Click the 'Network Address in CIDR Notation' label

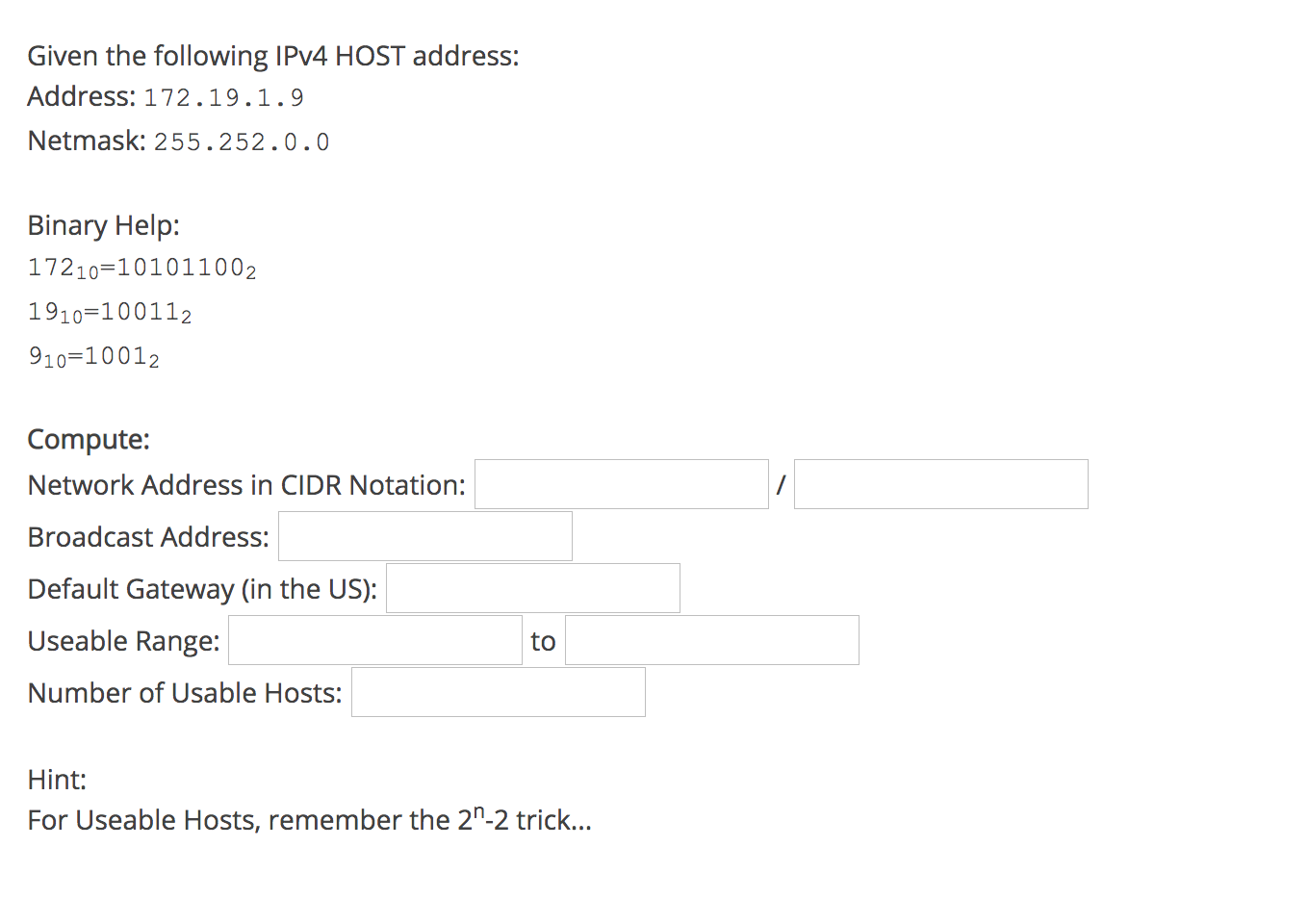click(x=246, y=485)
